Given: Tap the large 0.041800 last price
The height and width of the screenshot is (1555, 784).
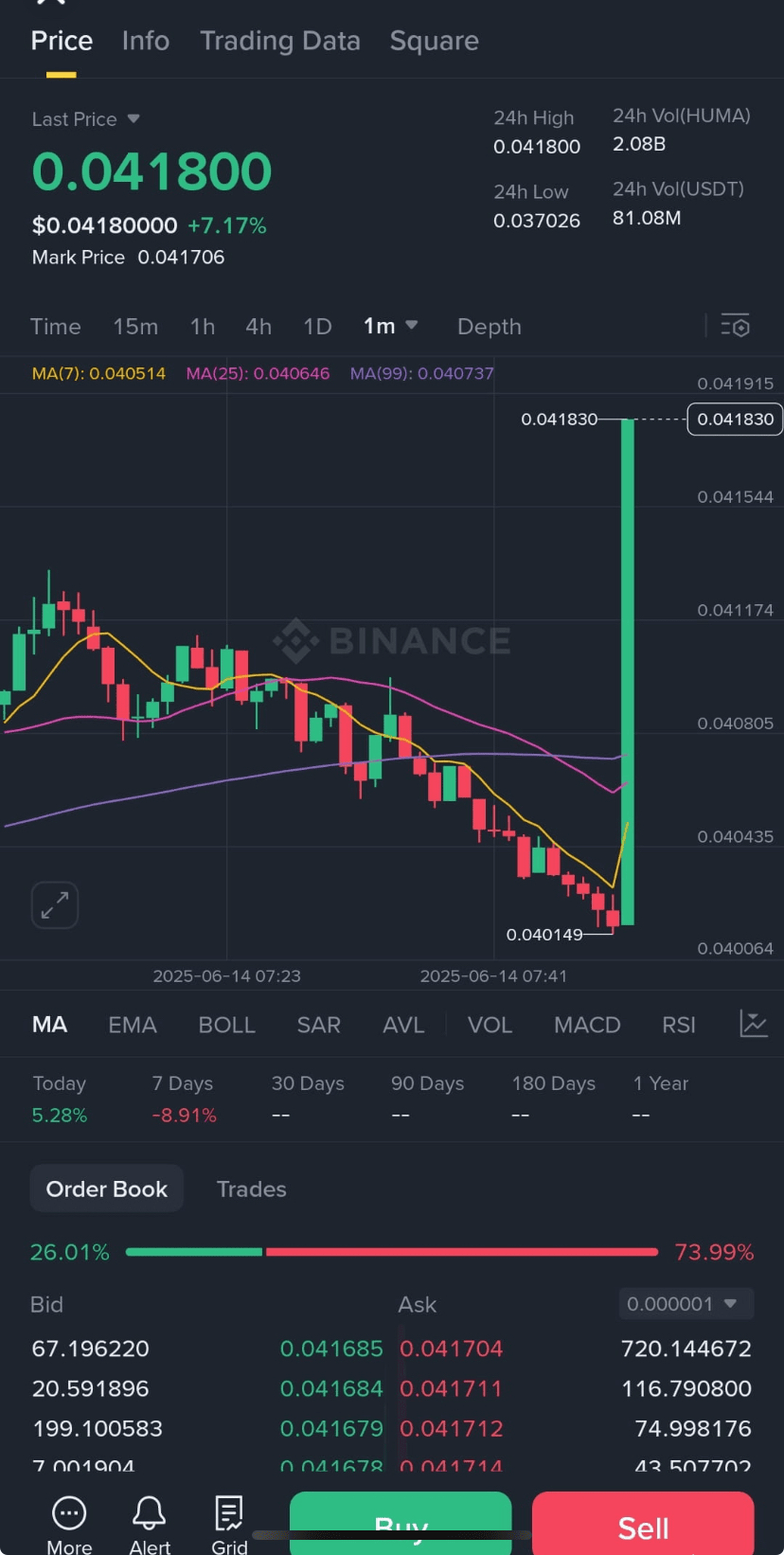Looking at the screenshot, I should pyautogui.click(x=151, y=171).
